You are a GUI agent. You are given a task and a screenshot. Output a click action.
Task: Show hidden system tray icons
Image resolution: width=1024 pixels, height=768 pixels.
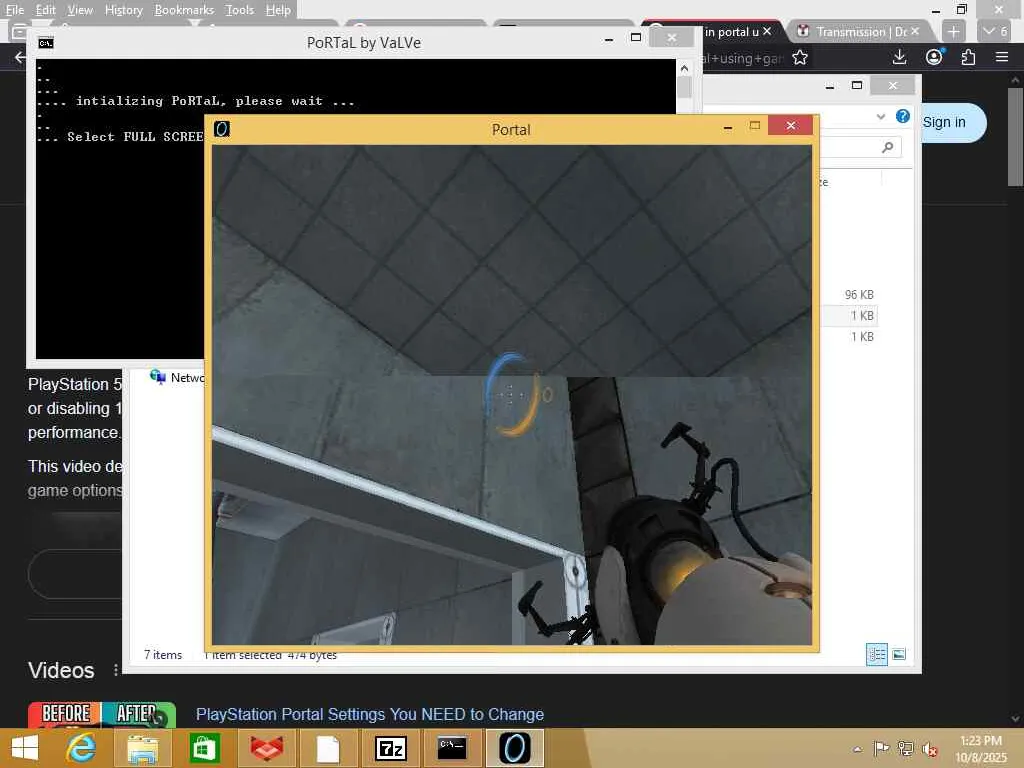point(857,748)
